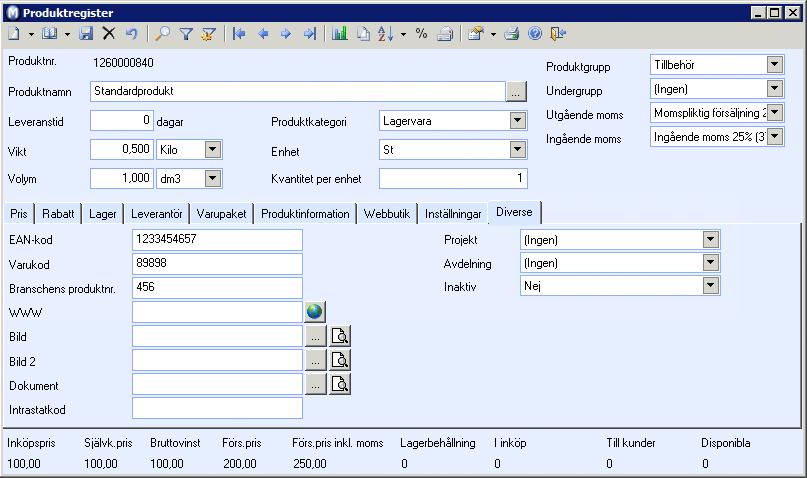Go to the previous record

[263, 34]
